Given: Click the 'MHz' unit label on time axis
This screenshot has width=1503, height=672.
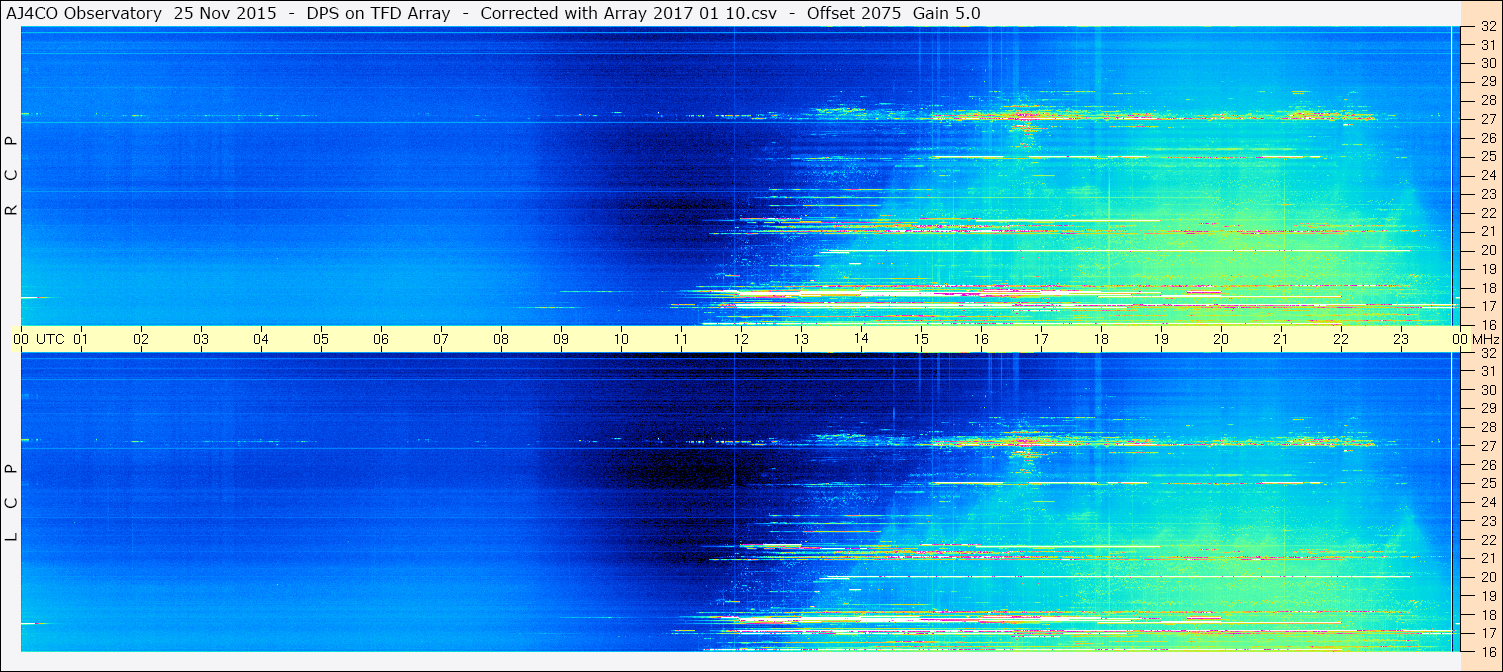Looking at the screenshot, I should tap(1485, 339).
